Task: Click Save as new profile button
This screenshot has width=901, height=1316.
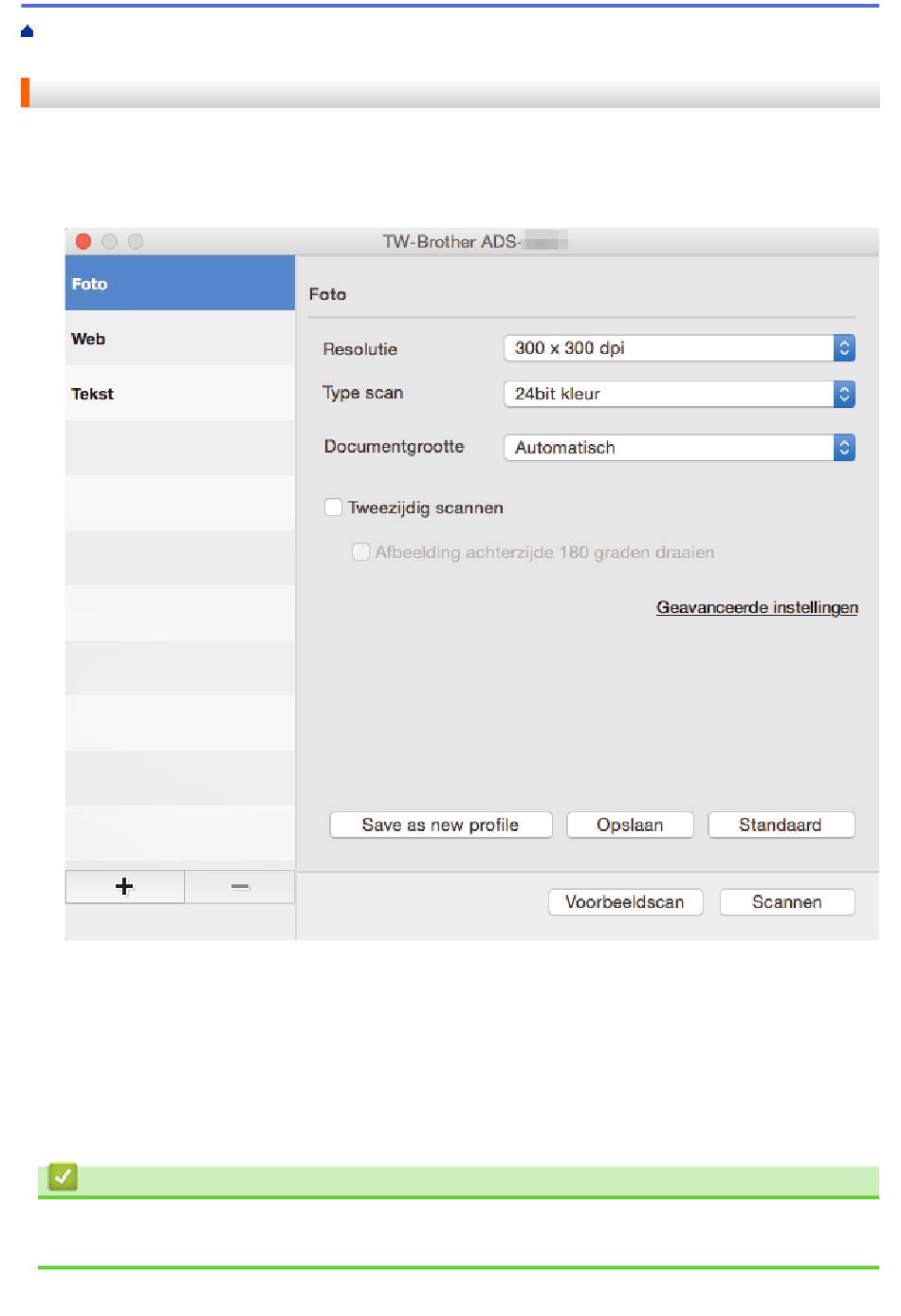Action: click(440, 825)
